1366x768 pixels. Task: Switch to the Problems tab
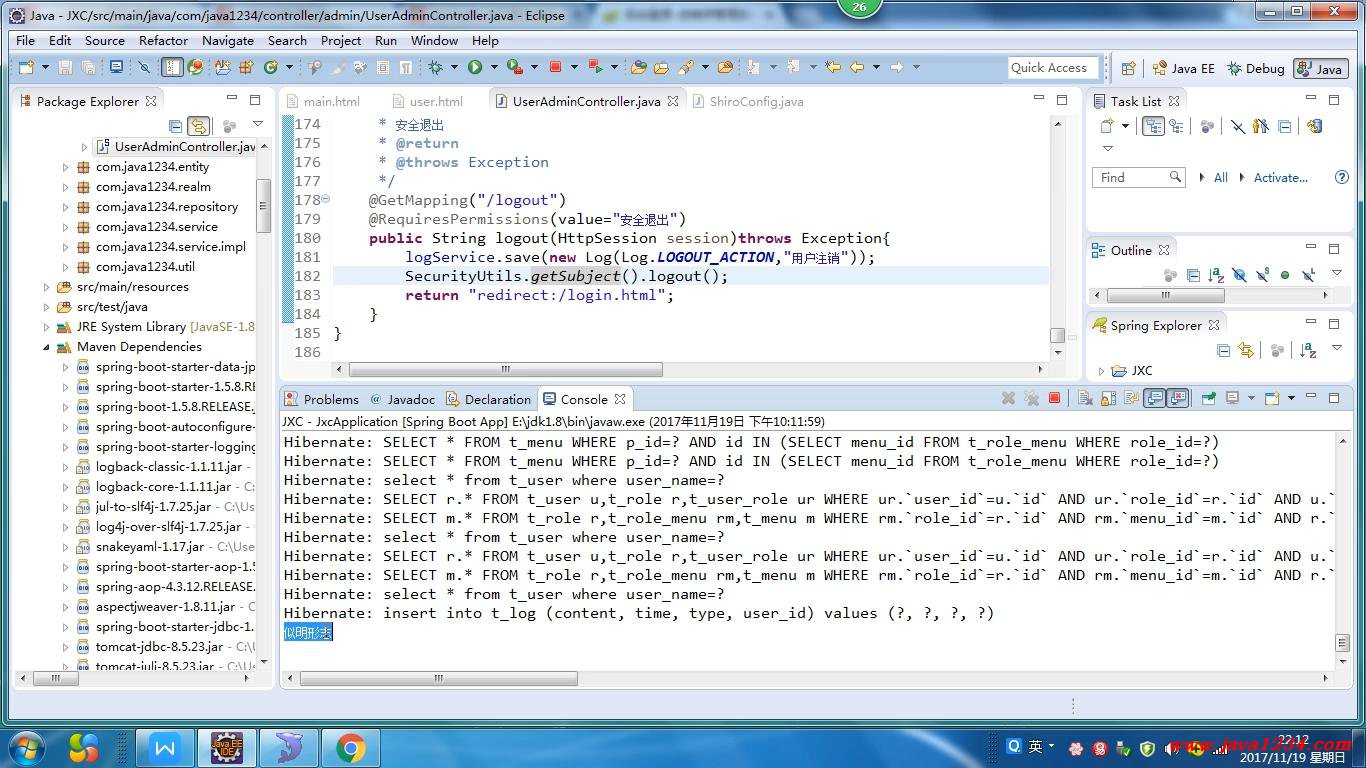pyautogui.click(x=320, y=399)
